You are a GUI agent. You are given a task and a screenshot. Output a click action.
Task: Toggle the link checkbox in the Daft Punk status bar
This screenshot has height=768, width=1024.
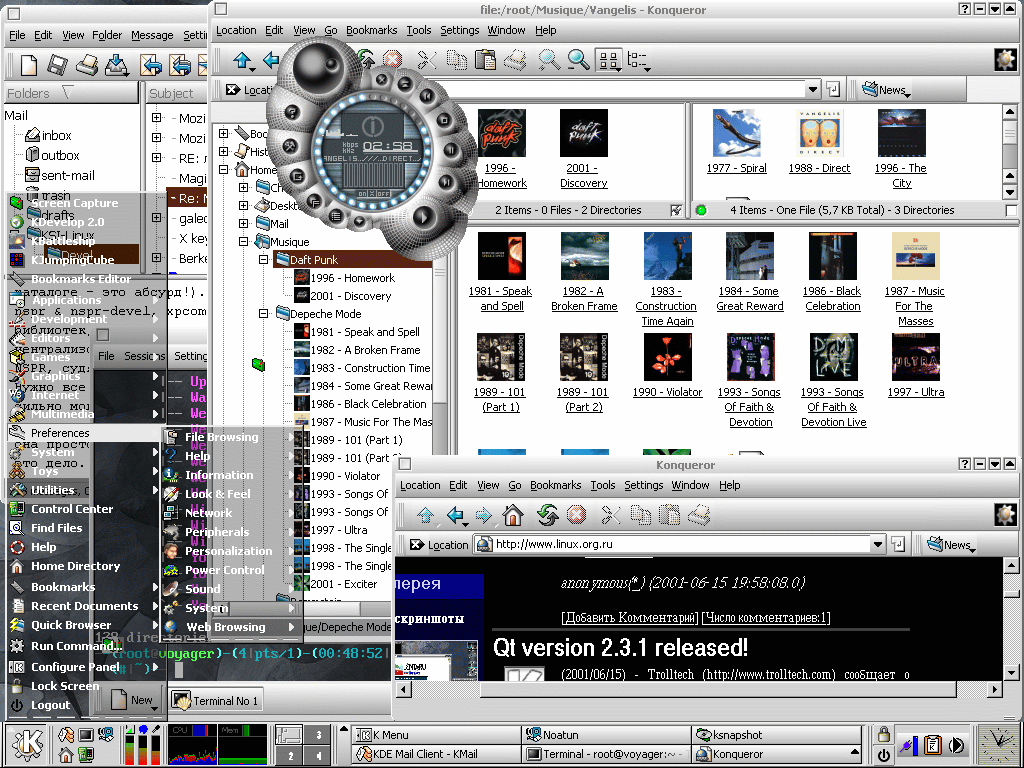pos(676,210)
